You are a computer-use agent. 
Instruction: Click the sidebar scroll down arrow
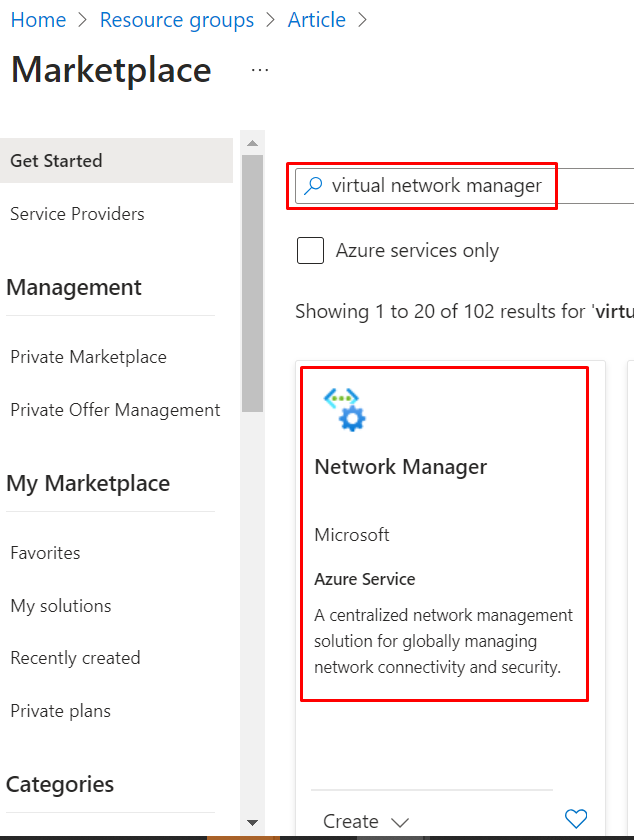[252, 822]
